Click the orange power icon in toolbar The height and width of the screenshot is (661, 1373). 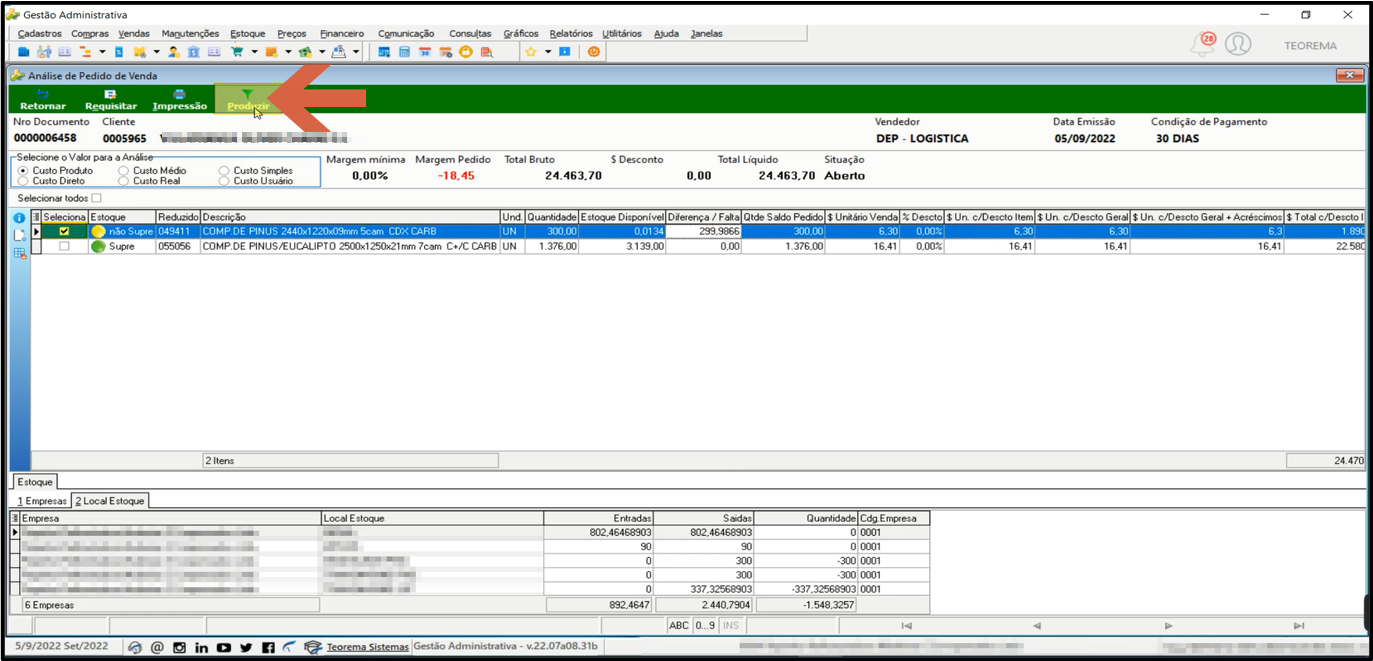594,51
